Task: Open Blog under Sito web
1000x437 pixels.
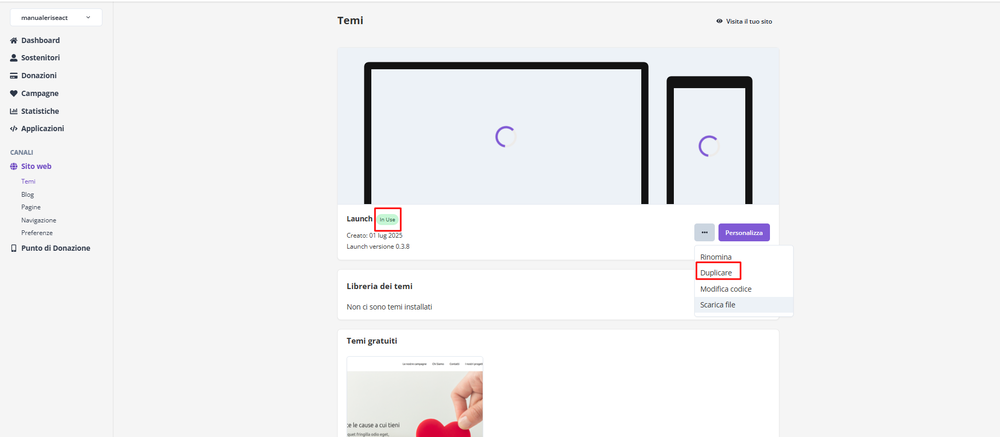Action: [27, 195]
